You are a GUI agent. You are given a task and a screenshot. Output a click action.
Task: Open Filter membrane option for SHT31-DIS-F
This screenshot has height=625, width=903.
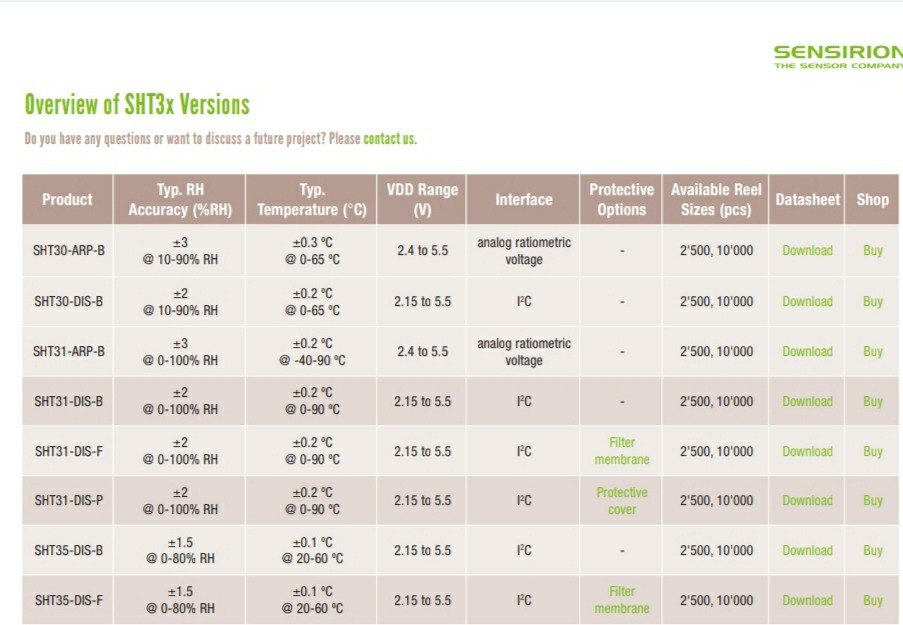[x=622, y=451]
